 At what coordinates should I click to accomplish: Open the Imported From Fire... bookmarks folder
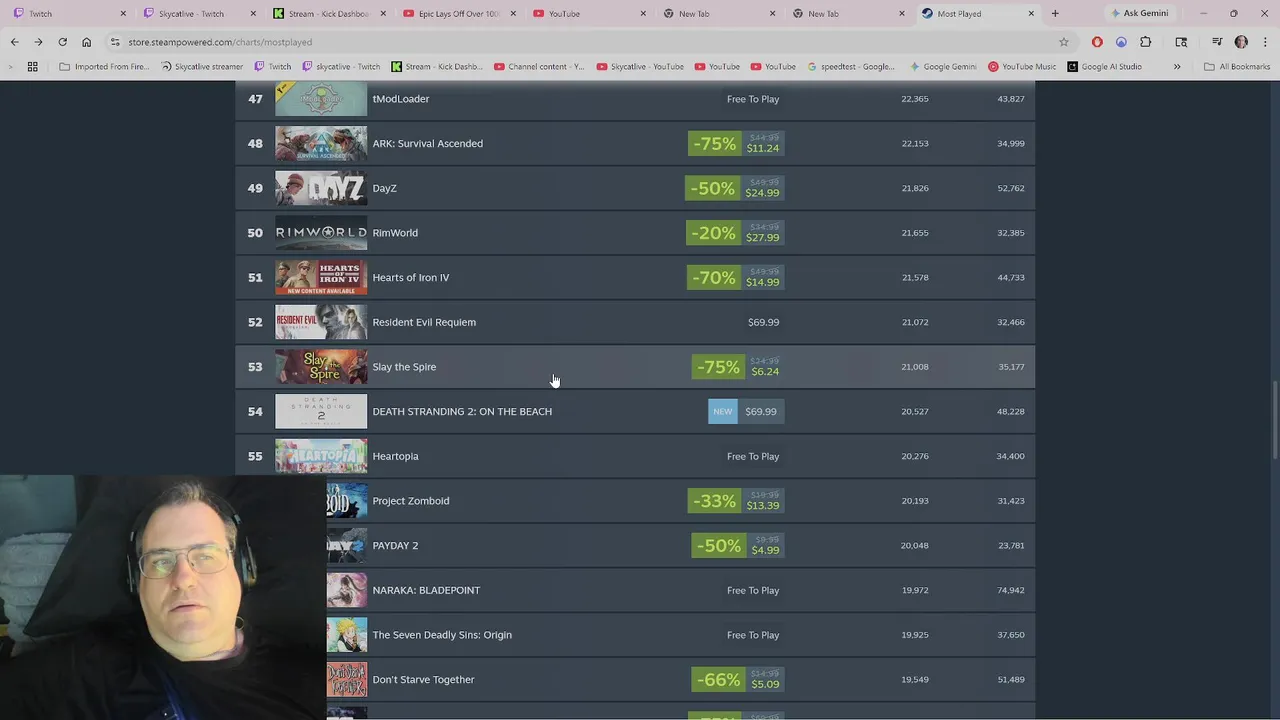105,67
